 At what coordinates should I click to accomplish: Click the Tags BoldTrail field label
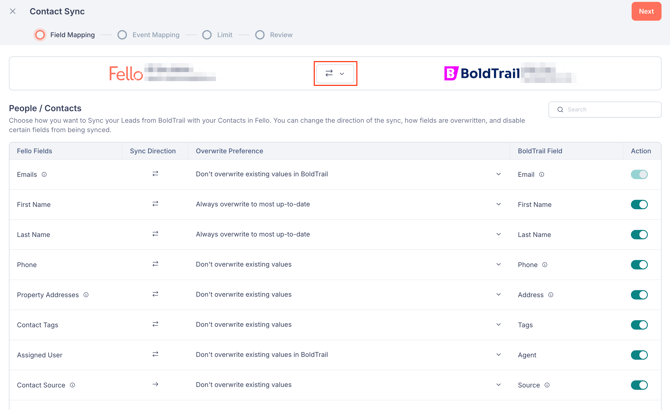pos(525,325)
